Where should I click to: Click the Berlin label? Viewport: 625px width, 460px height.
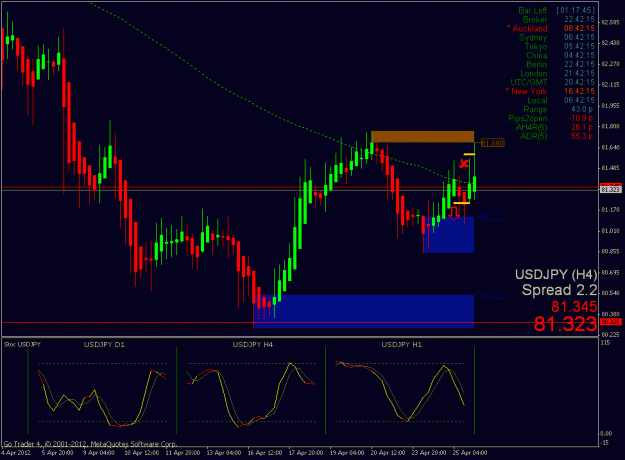pos(537,65)
